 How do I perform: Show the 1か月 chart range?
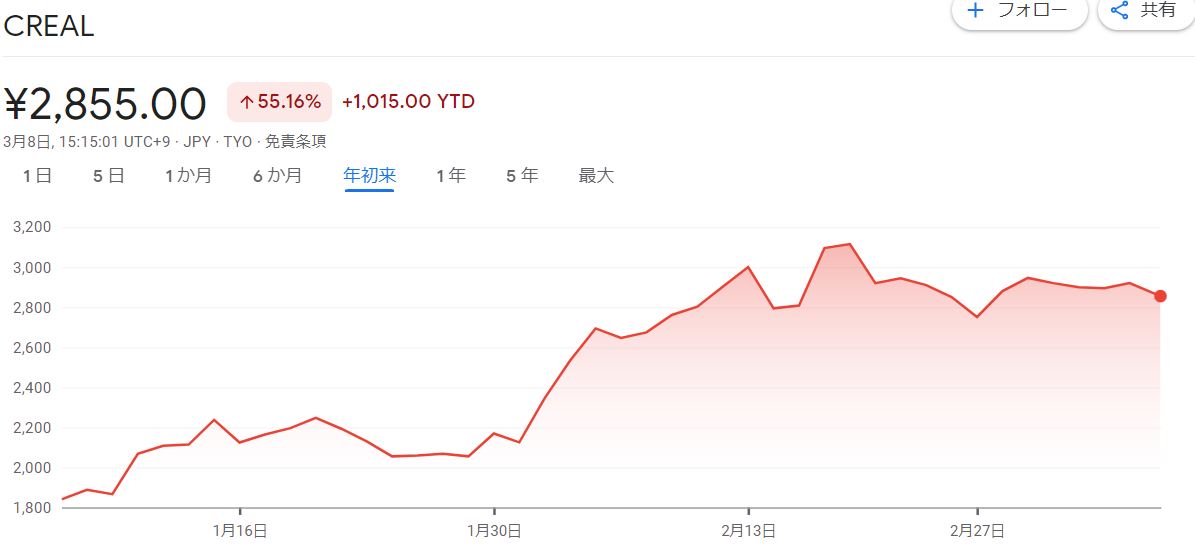click(189, 176)
